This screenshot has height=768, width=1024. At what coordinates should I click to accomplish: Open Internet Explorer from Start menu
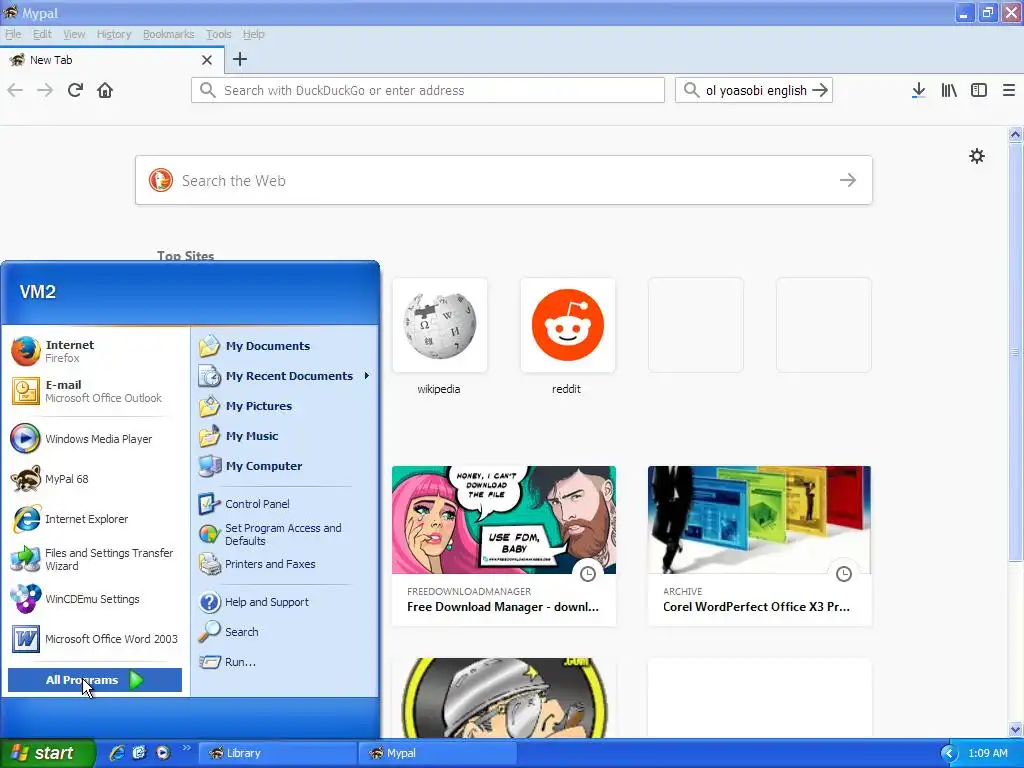pos(95,519)
